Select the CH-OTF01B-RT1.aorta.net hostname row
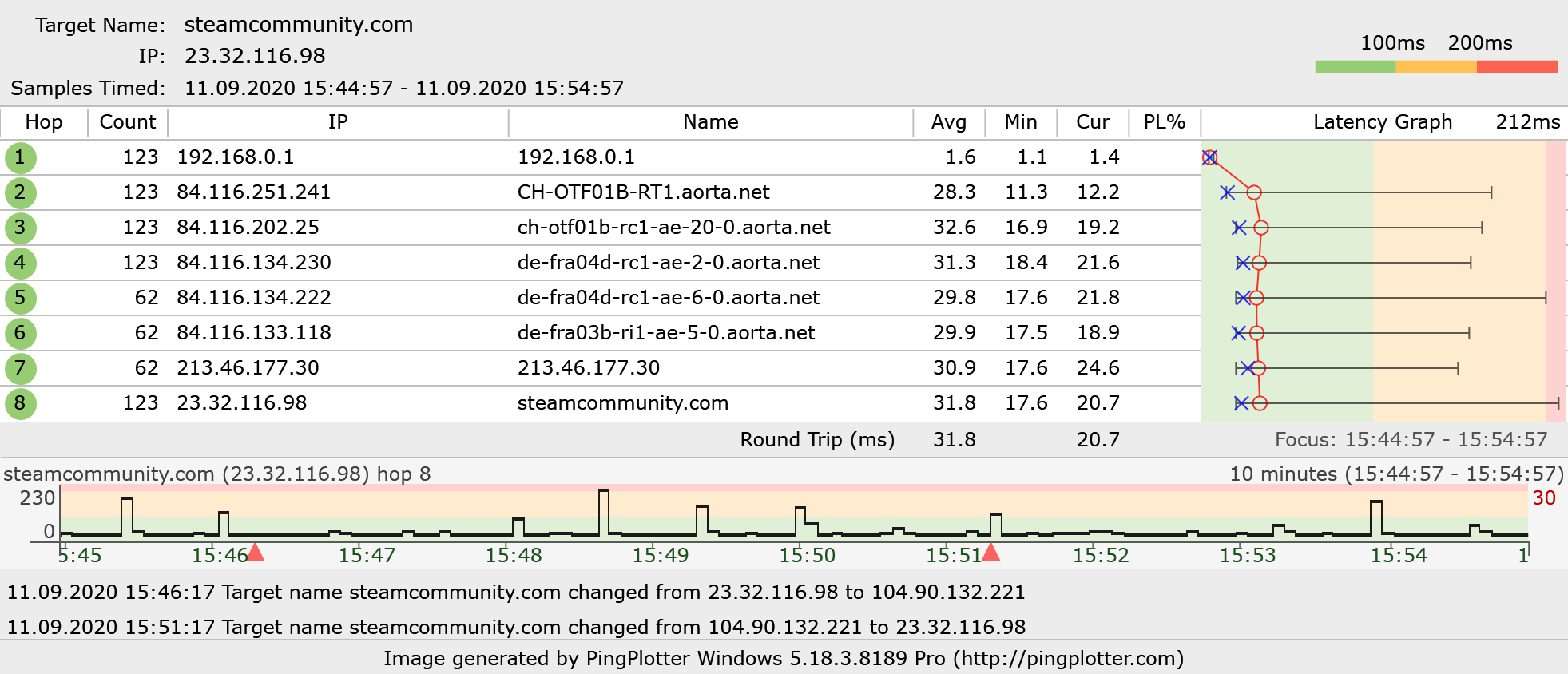The image size is (1568, 674). click(x=643, y=192)
